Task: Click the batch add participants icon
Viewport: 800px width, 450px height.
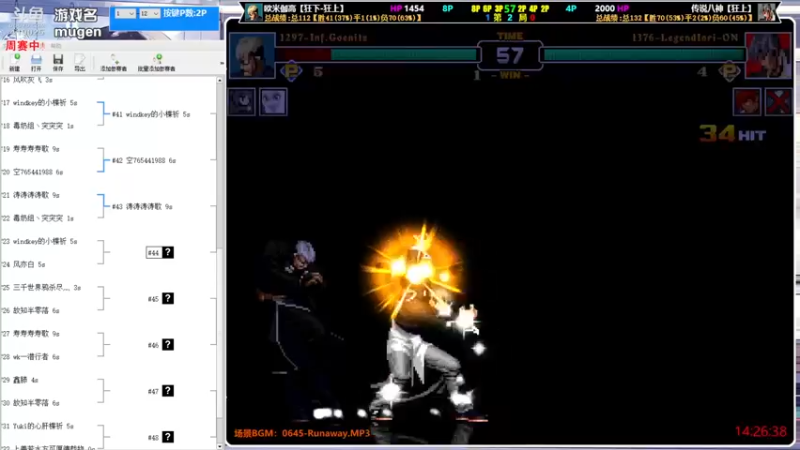Action: [157, 62]
